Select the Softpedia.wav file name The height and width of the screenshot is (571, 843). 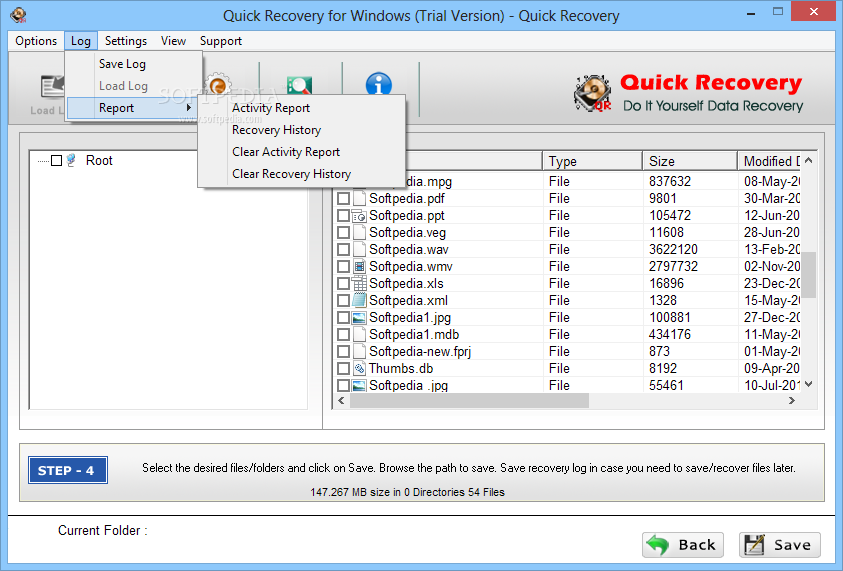(409, 249)
